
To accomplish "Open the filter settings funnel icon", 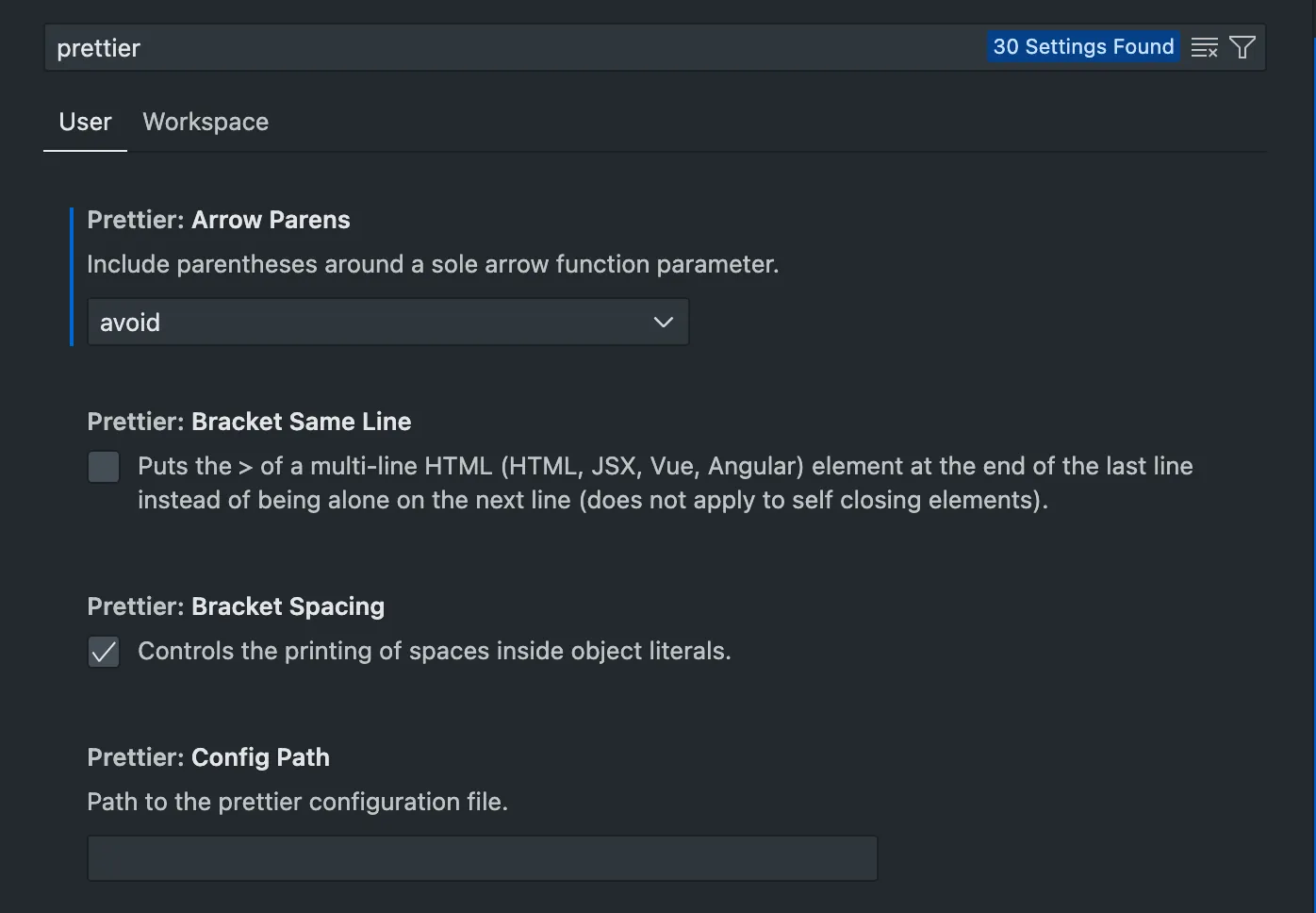I will [1242, 47].
